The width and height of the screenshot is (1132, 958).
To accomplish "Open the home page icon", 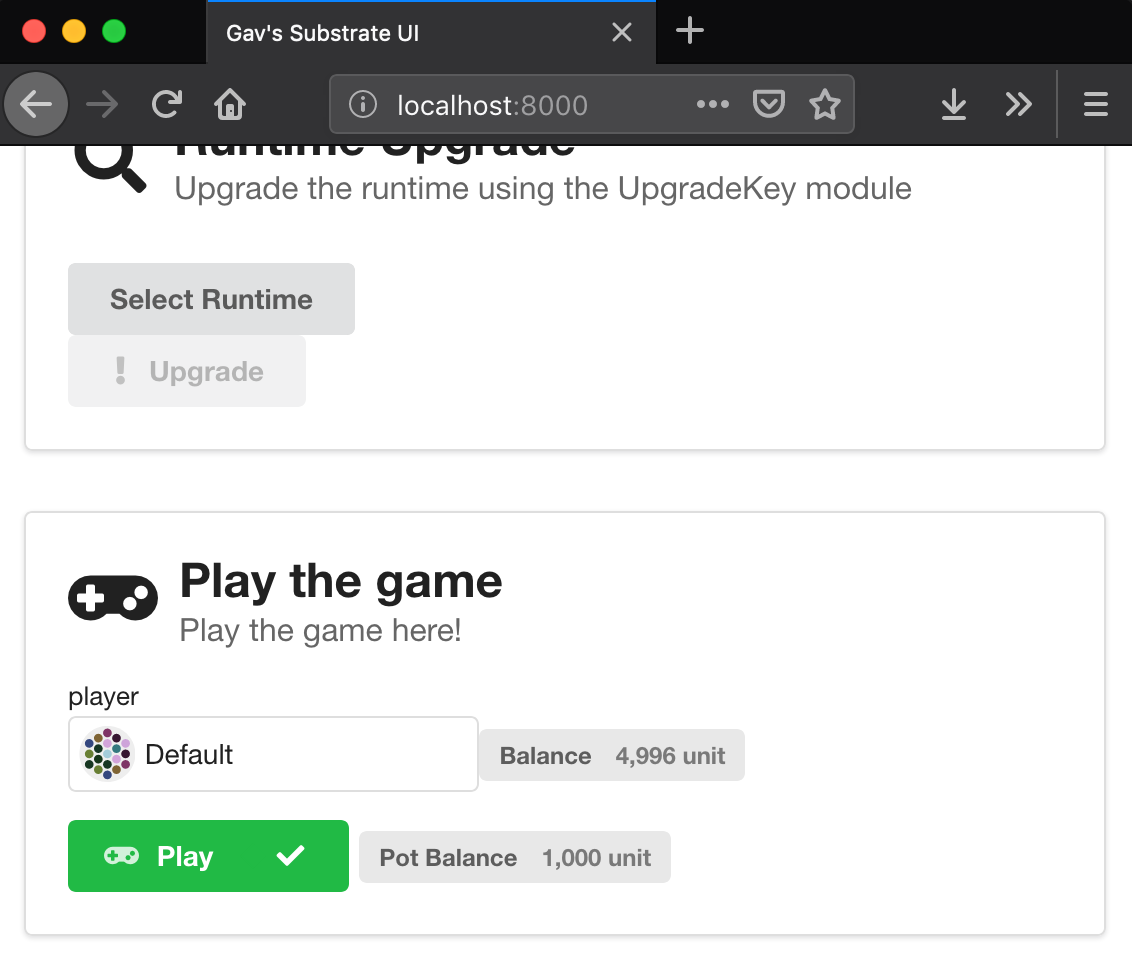I will click(230, 105).
